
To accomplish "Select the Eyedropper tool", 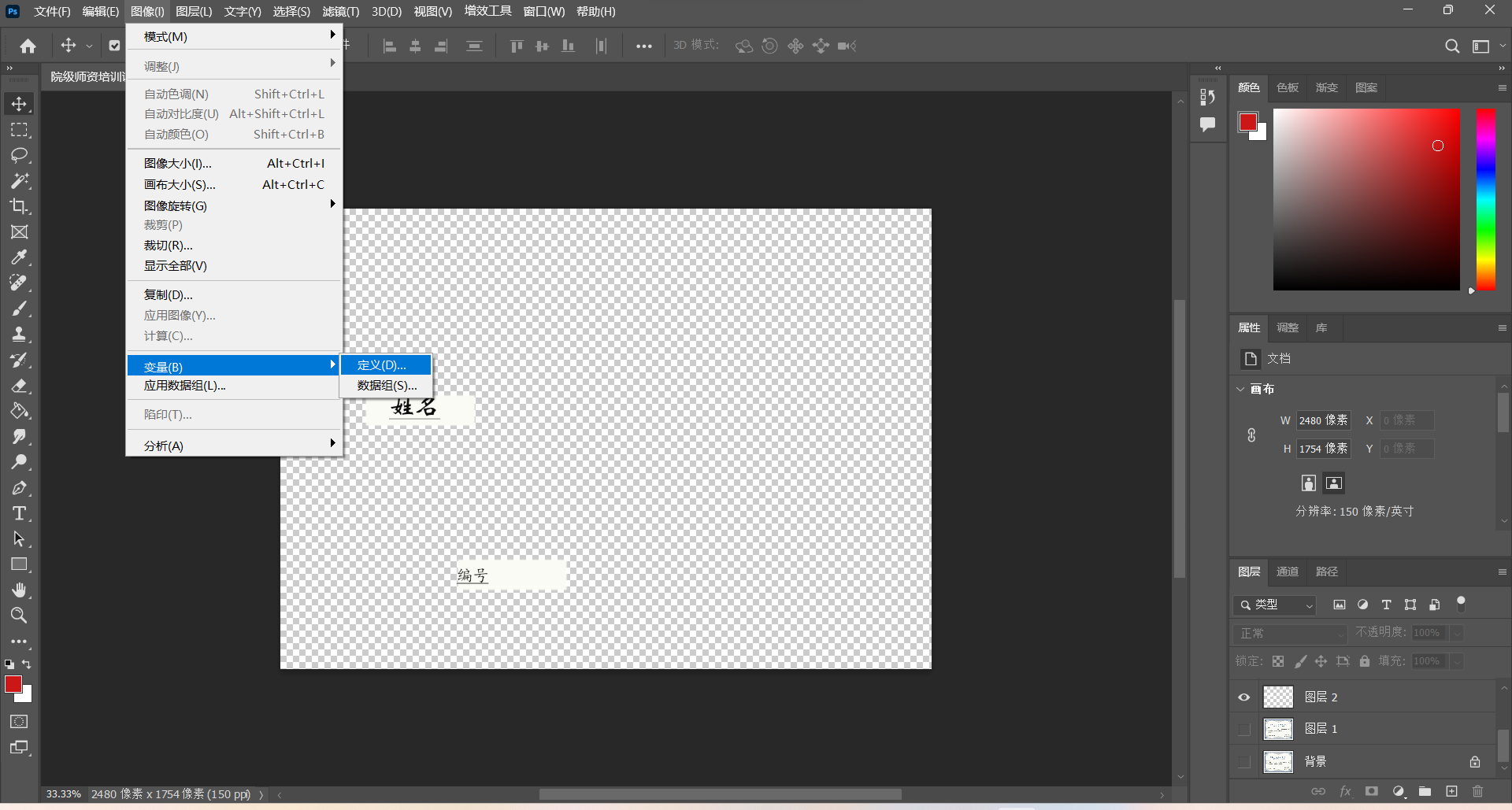I will 19,257.
